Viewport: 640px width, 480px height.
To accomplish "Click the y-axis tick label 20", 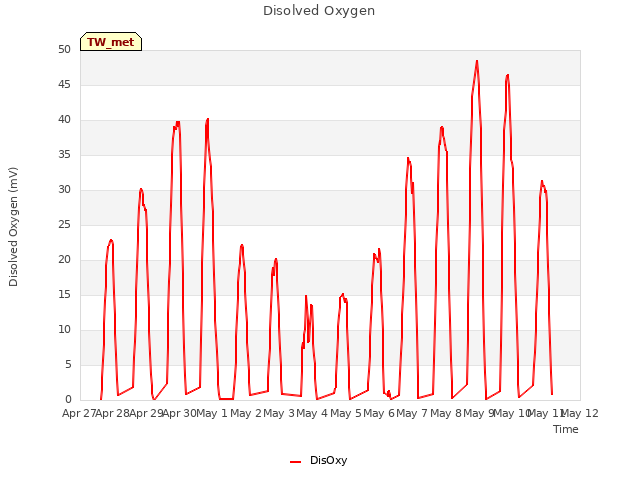I will [x=64, y=260].
